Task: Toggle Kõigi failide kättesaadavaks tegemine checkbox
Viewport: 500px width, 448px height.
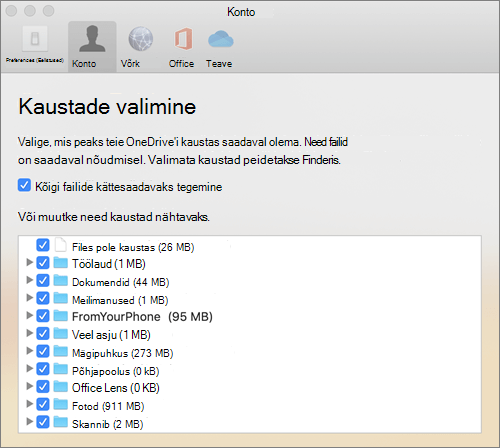Action: tap(24, 185)
